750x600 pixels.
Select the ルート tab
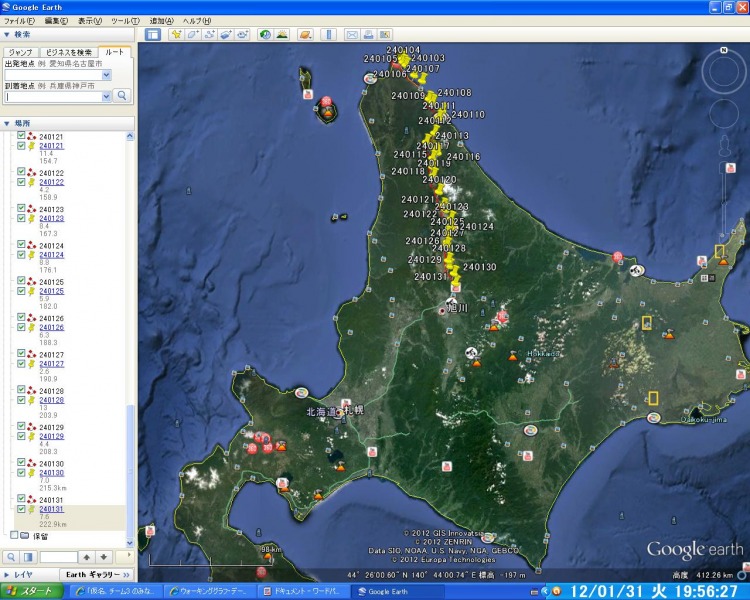[x=114, y=52]
